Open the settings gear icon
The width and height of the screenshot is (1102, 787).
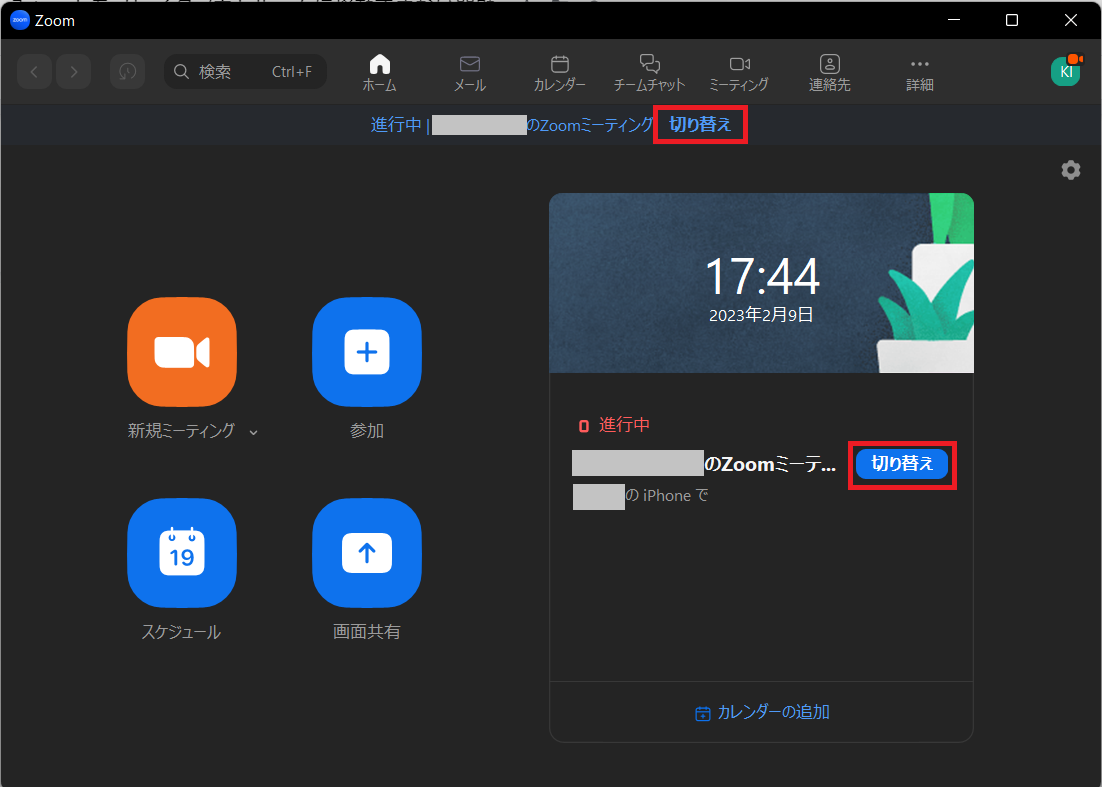coord(1071,170)
